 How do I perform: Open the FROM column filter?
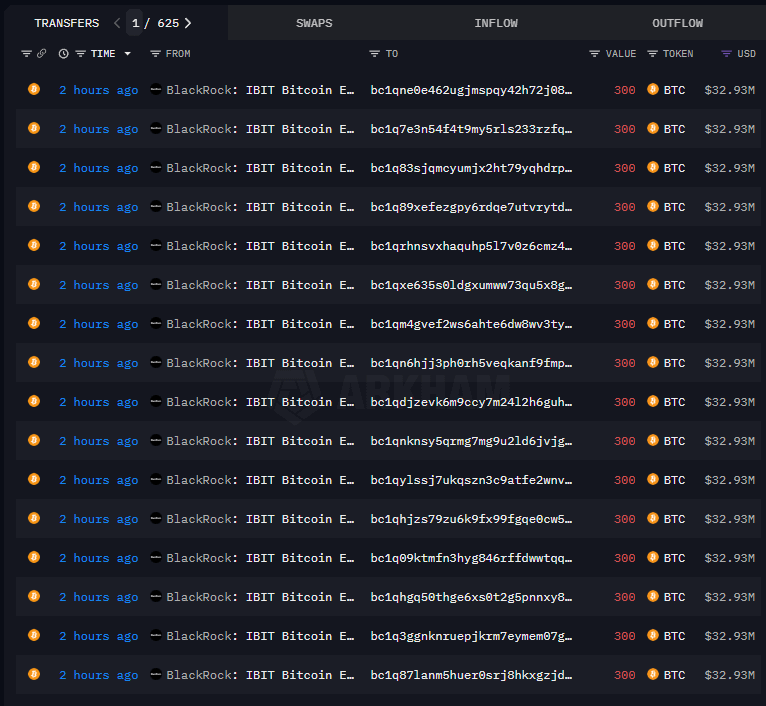tap(155, 54)
